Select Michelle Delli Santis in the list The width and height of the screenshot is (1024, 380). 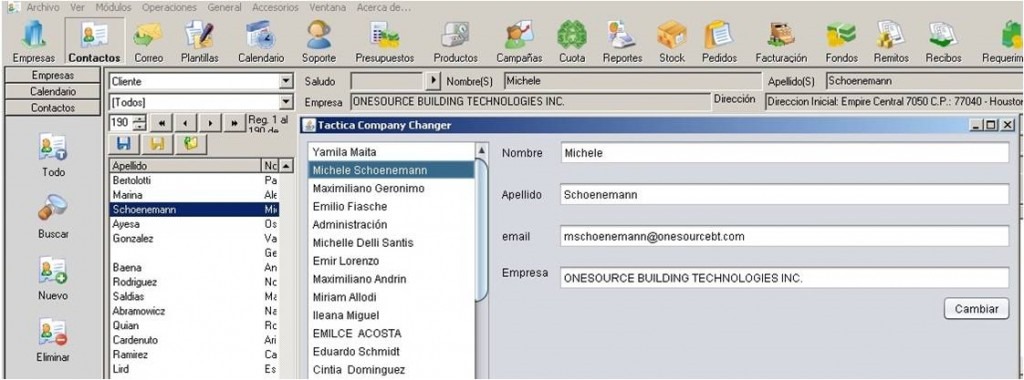point(392,243)
